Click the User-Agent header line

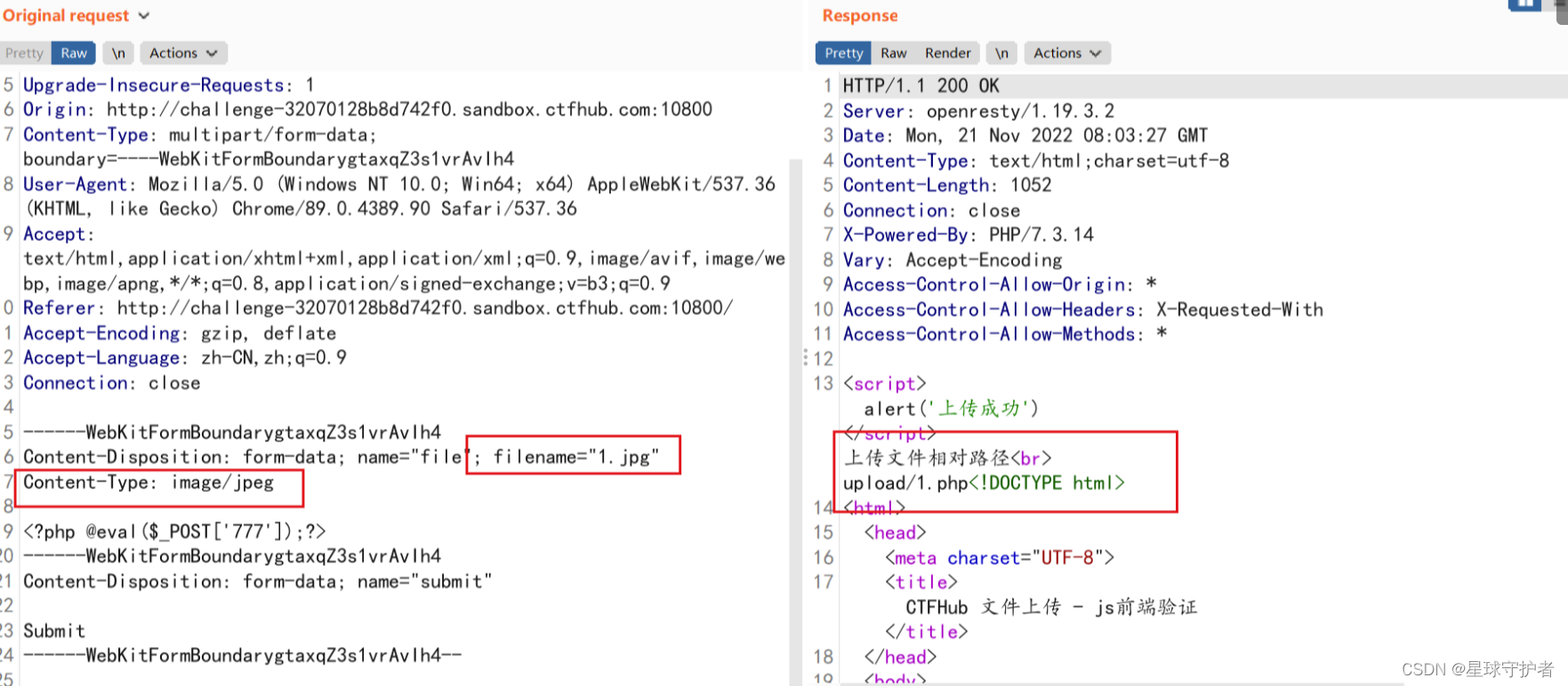click(x=399, y=196)
